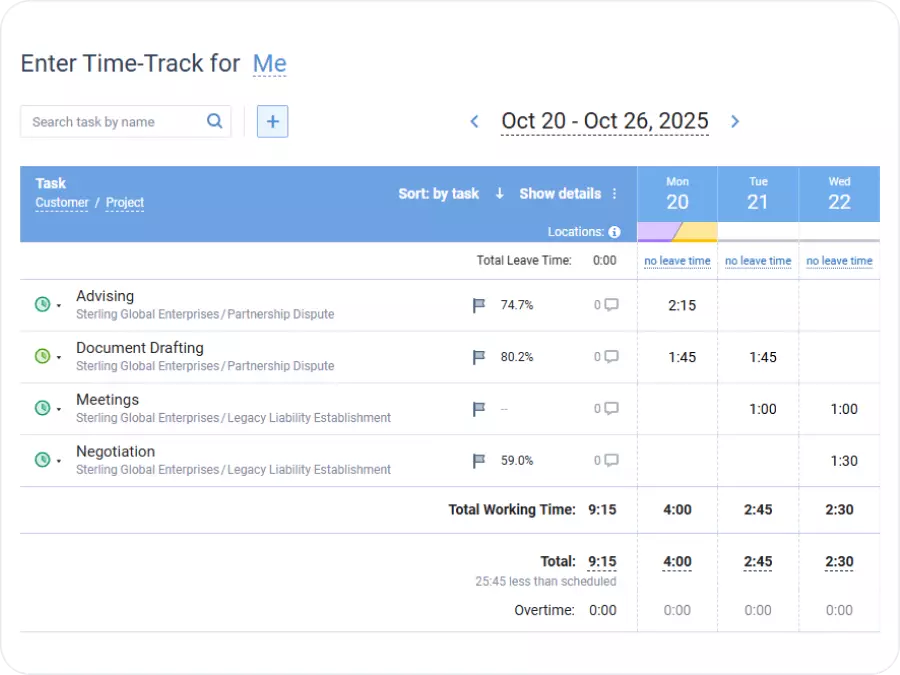The width and height of the screenshot is (900, 675).
Task: Select the Sort: by task option
Action: (x=438, y=194)
